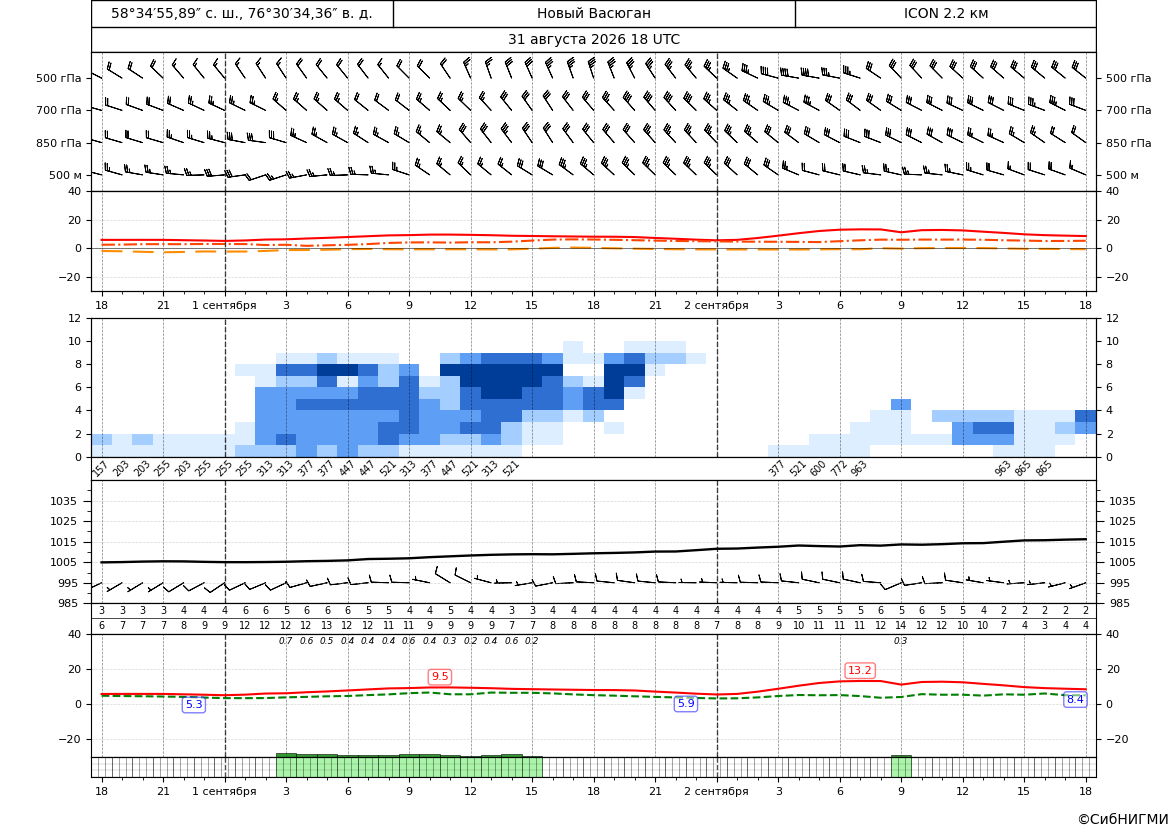Click the ©СибНИГМИ copyright text

(1123, 819)
